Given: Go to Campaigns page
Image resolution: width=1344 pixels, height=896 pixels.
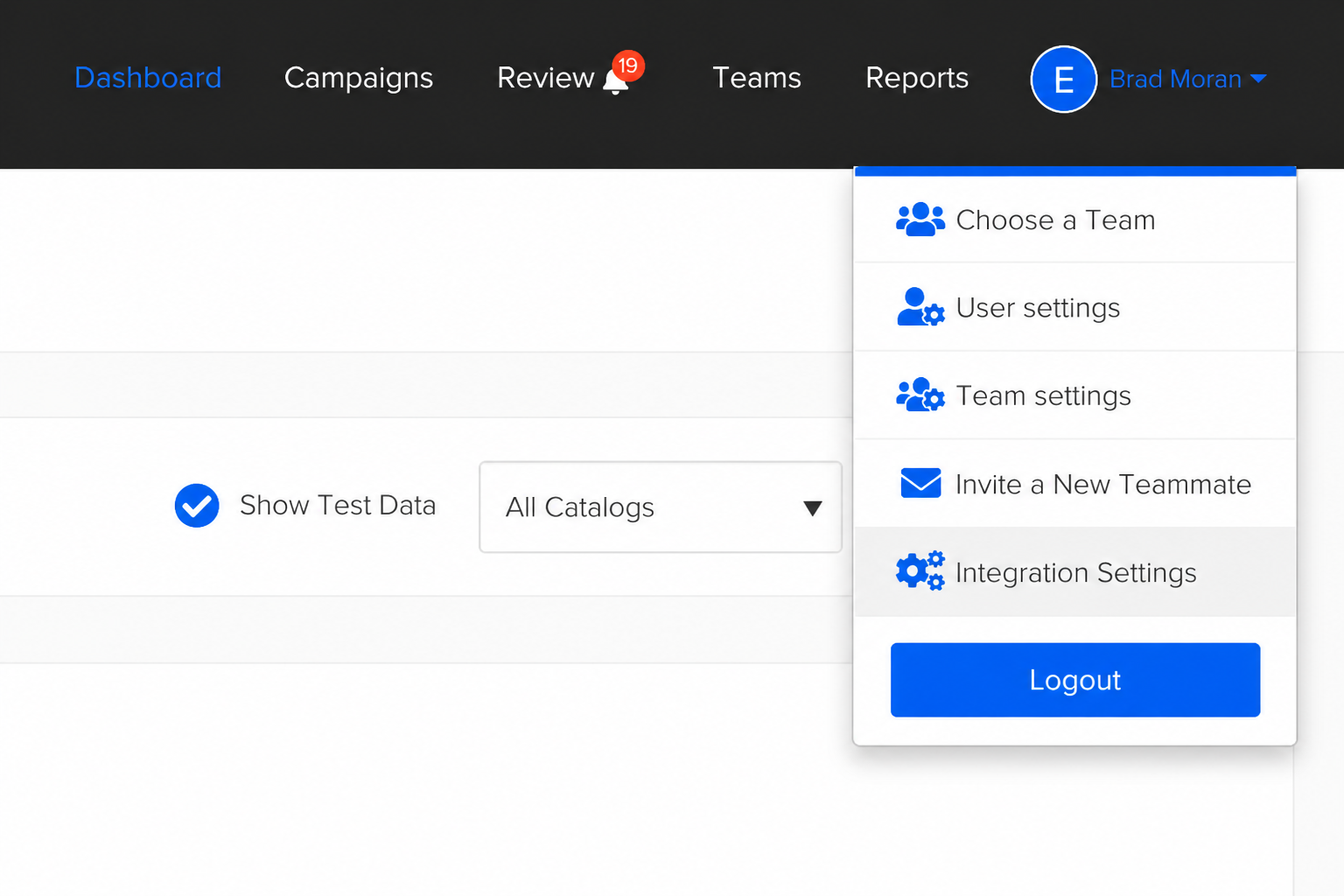Looking at the screenshot, I should [359, 78].
